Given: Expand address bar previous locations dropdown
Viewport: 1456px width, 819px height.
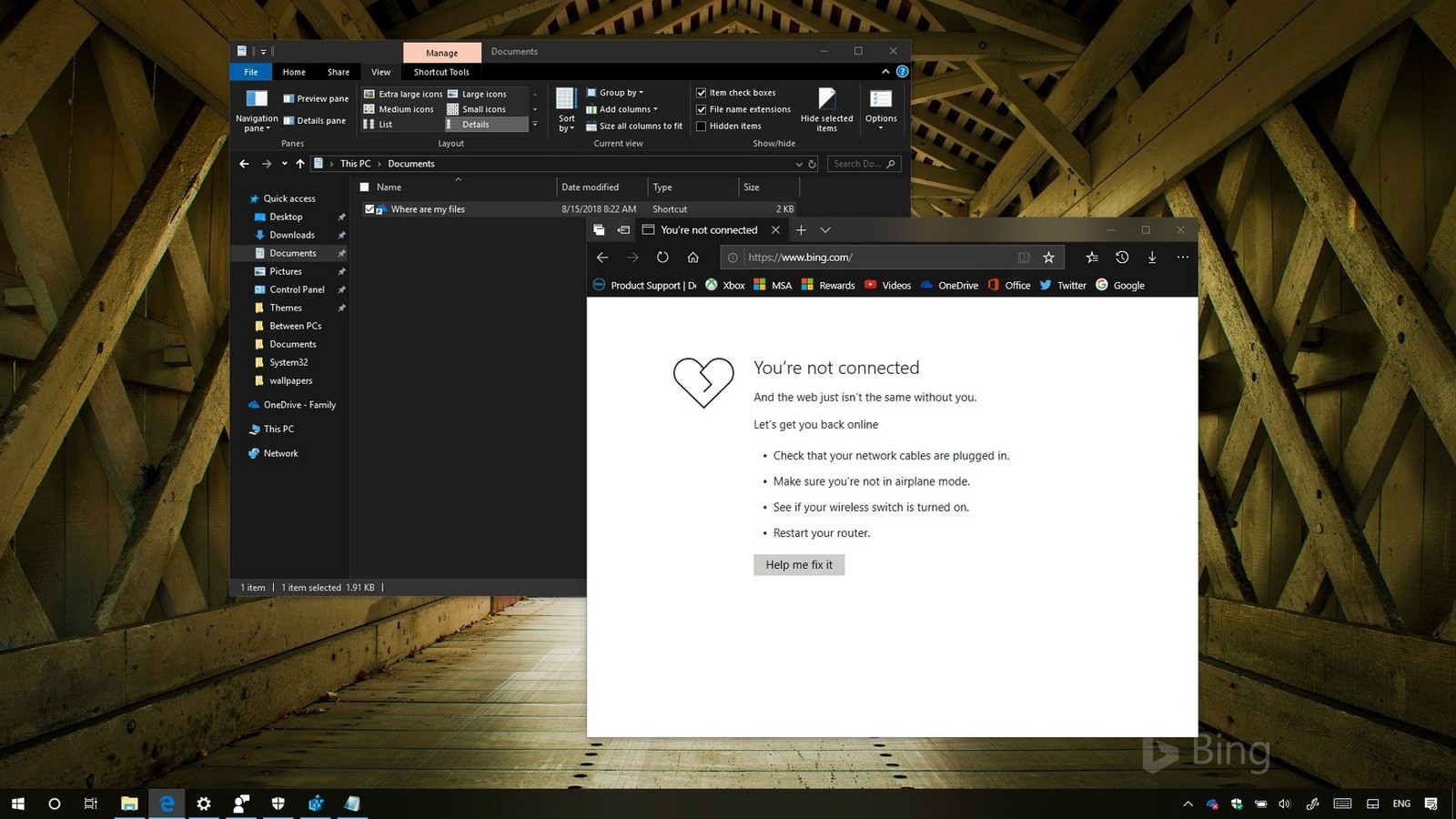Looking at the screenshot, I should (x=799, y=164).
